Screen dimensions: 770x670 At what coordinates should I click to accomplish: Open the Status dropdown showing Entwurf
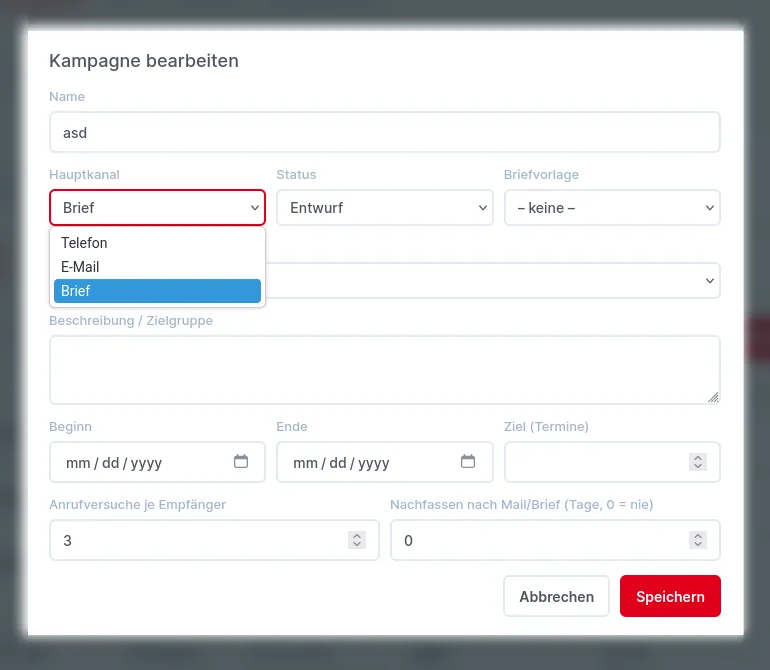385,208
